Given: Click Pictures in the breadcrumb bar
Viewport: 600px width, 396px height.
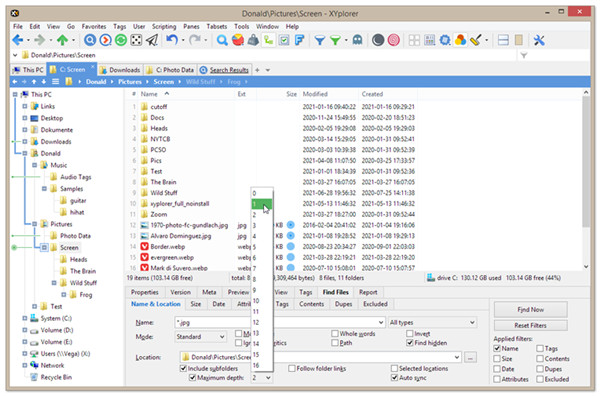Looking at the screenshot, I should pyautogui.click(x=130, y=81).
